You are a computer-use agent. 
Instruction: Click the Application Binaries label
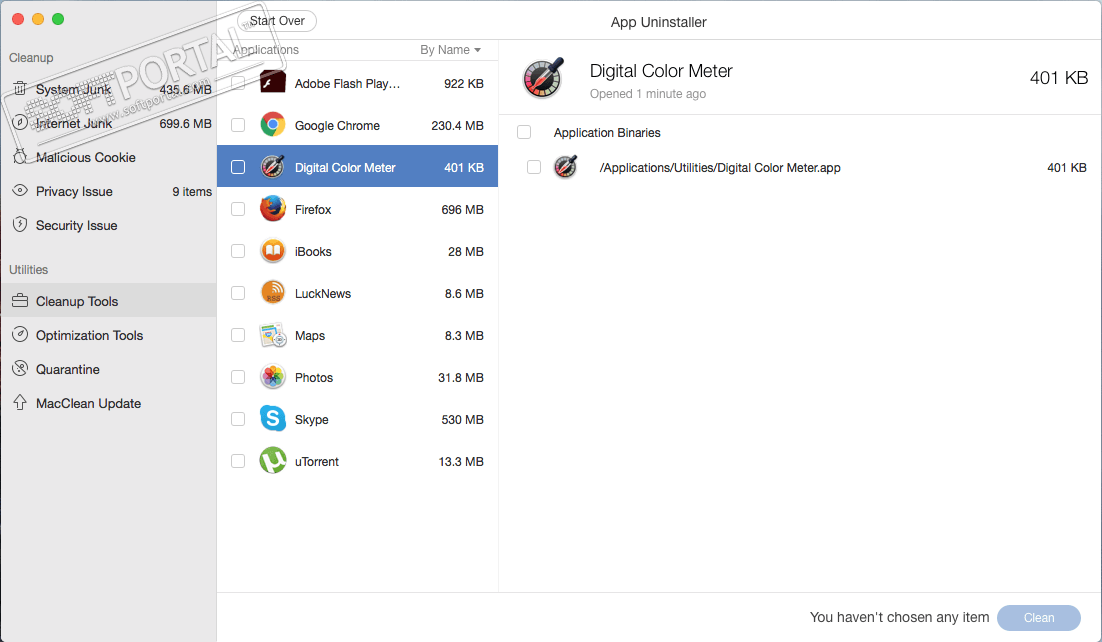[x=607, y=133]
